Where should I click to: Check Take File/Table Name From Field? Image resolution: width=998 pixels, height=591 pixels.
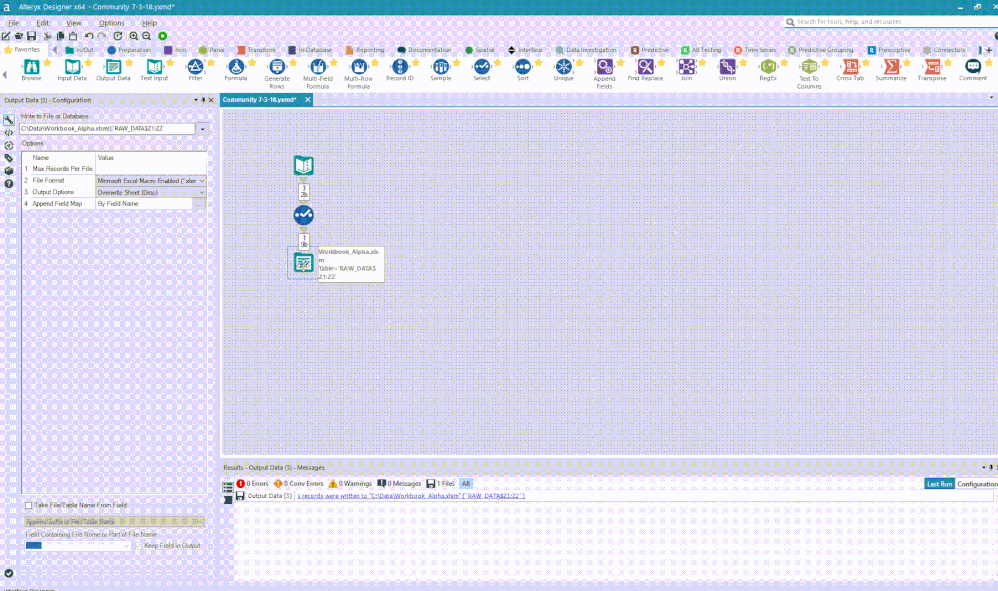click(29, 506)
